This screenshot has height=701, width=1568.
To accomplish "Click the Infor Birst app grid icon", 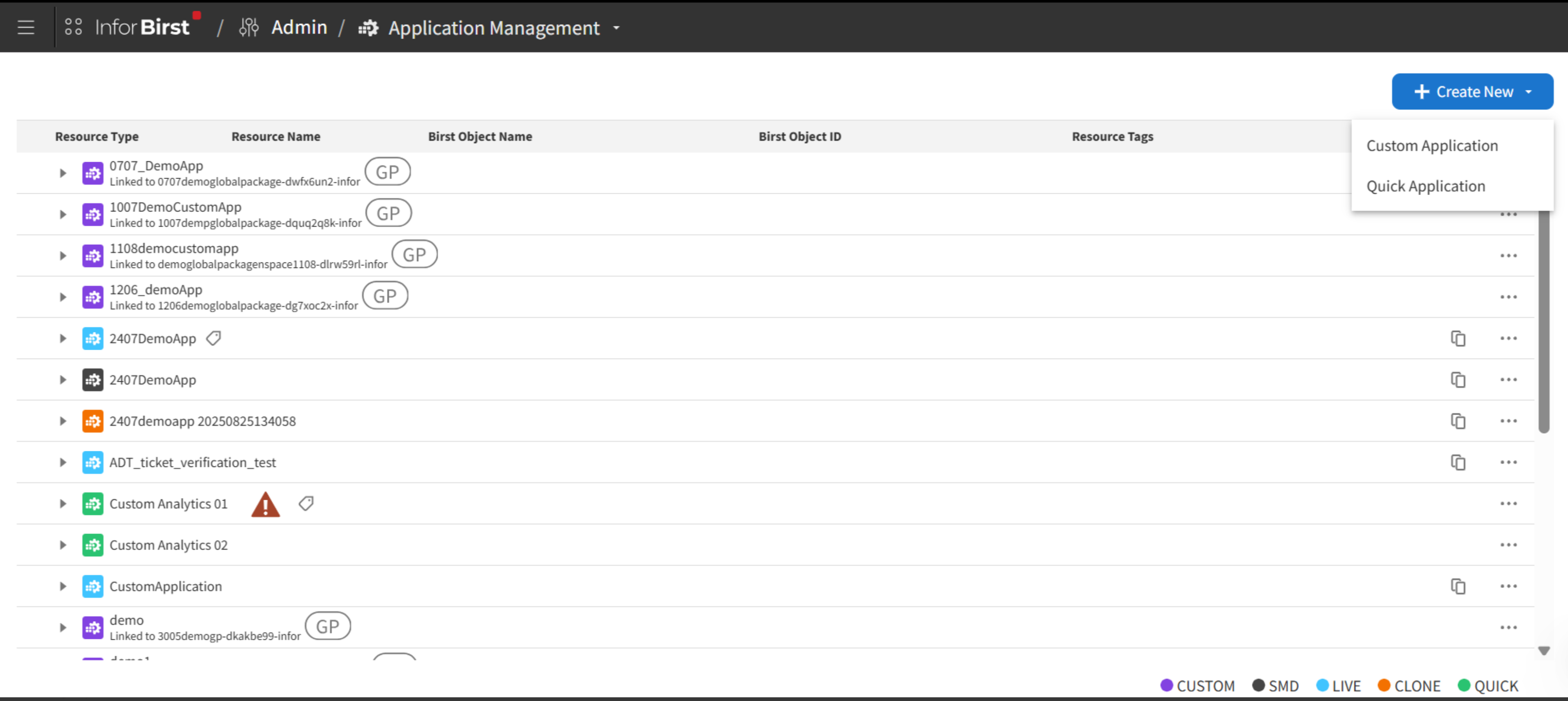I will (x=74, y=27).
